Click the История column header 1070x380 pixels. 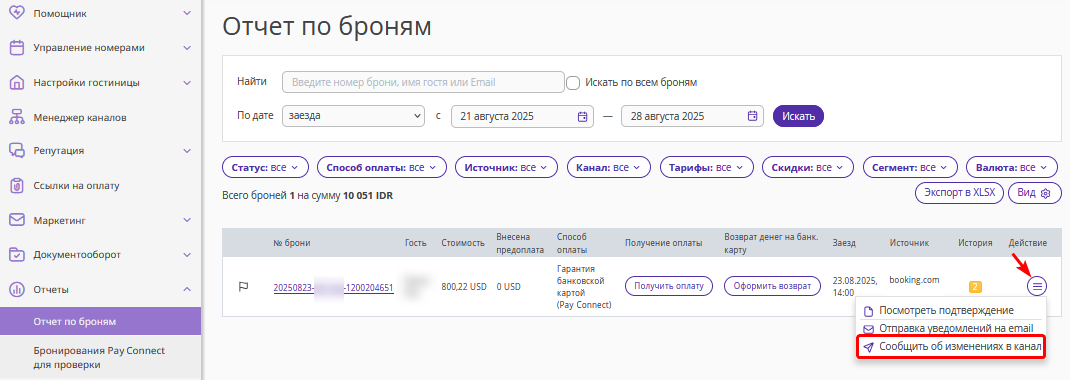point(974,242)
